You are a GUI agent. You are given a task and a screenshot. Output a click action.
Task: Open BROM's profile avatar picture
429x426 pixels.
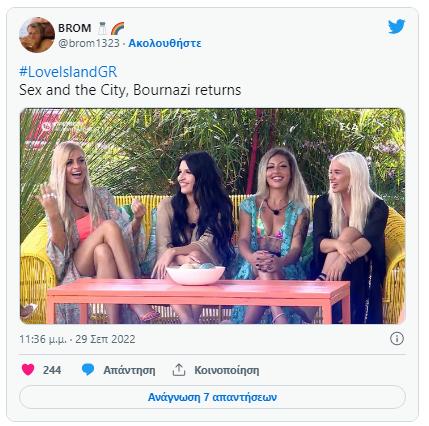click(37, 35)
